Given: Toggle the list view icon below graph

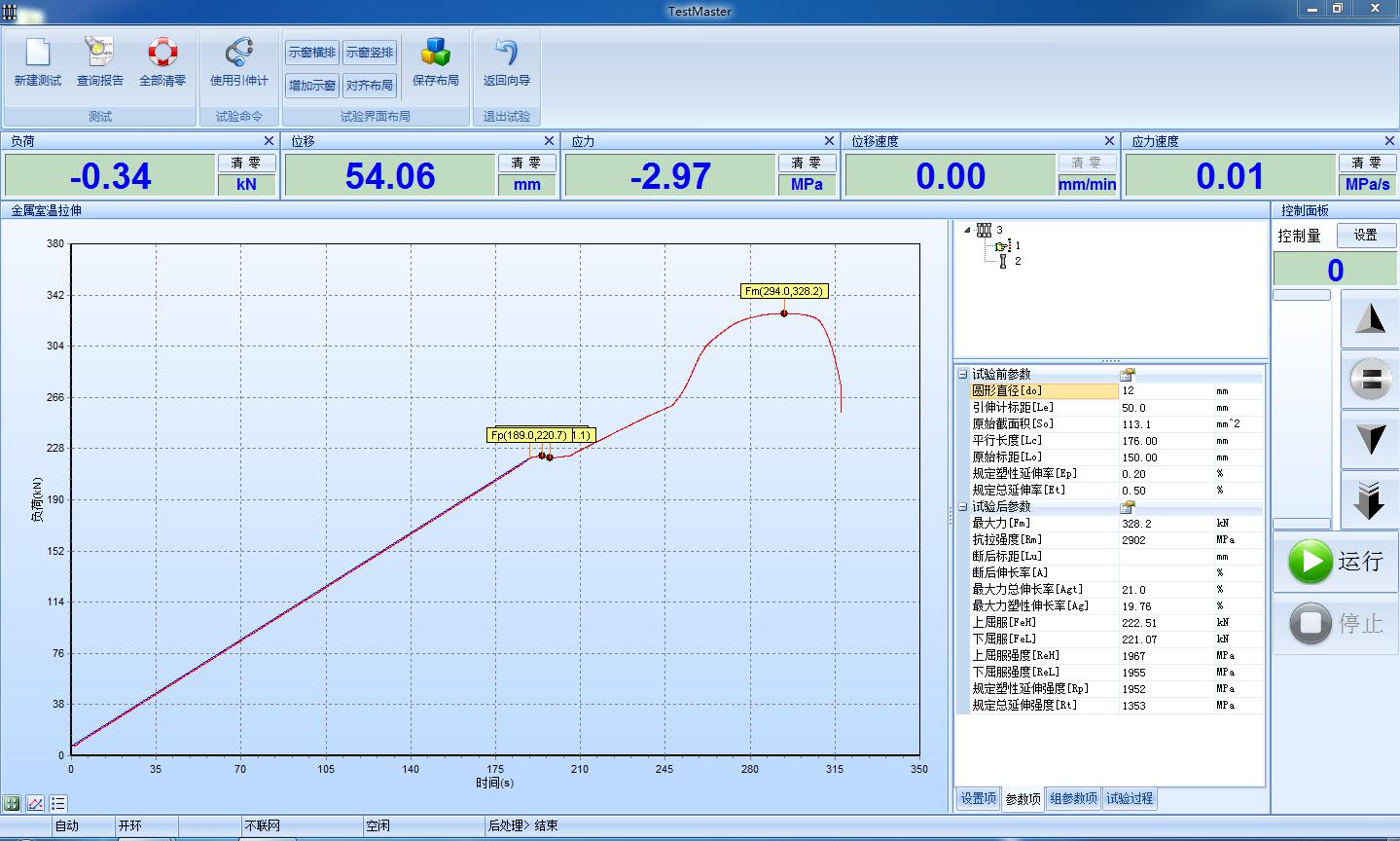Looking at the screenshot, I should click(58, 803).
